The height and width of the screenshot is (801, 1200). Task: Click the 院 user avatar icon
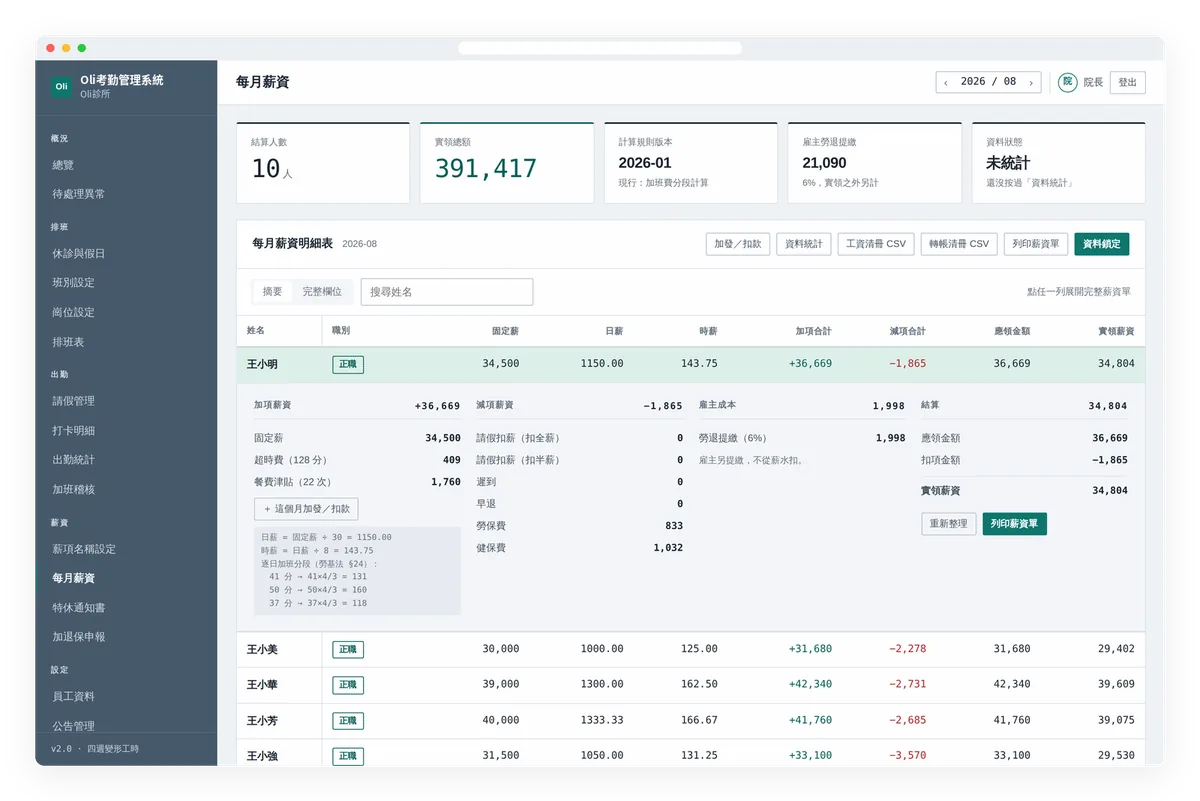coord(1067,82)
